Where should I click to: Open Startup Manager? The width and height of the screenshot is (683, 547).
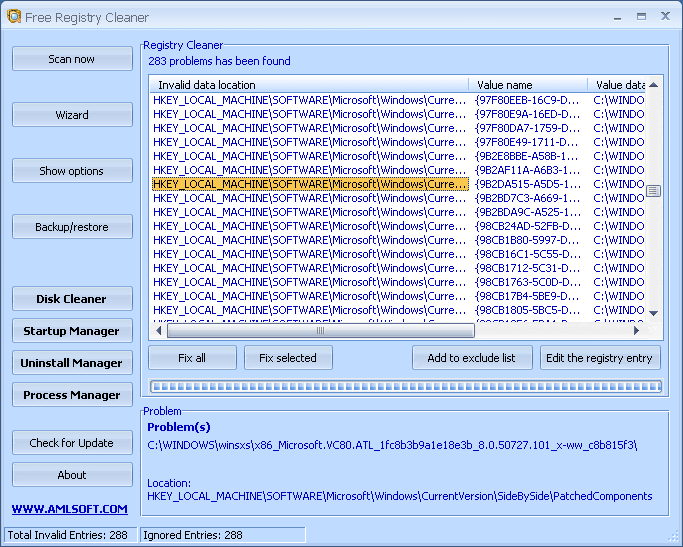(x=72, y=331)
